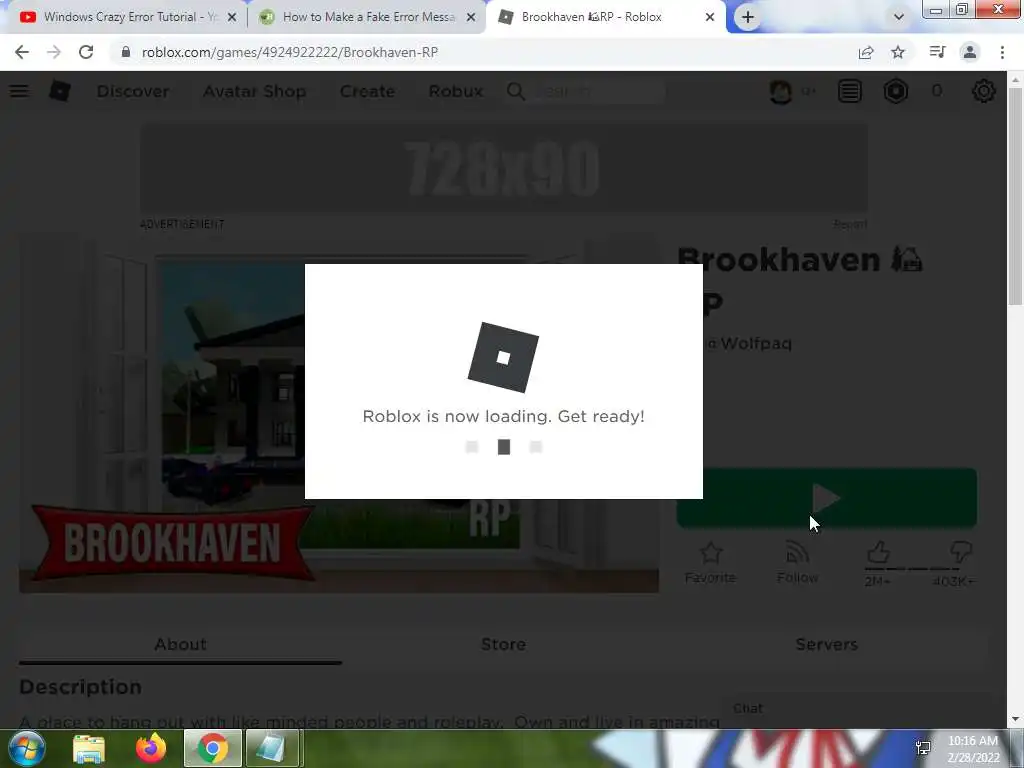Image resolution: width=1024 pixels, height=768 pixels.
Task: Open the Roblox notifications list icon
Action: (x=850, y=91)
